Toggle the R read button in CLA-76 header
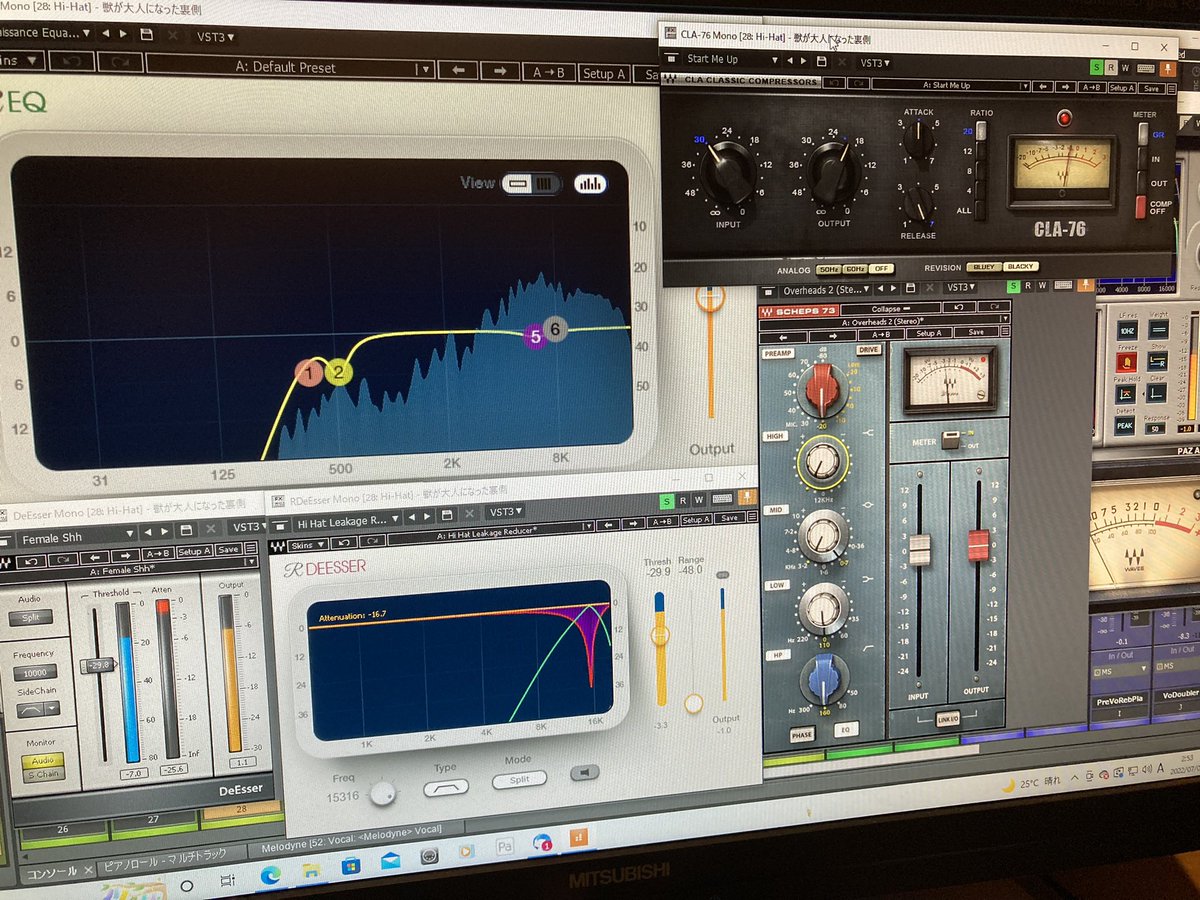Screen dimensions: 1200x900 coord(1111,68)
